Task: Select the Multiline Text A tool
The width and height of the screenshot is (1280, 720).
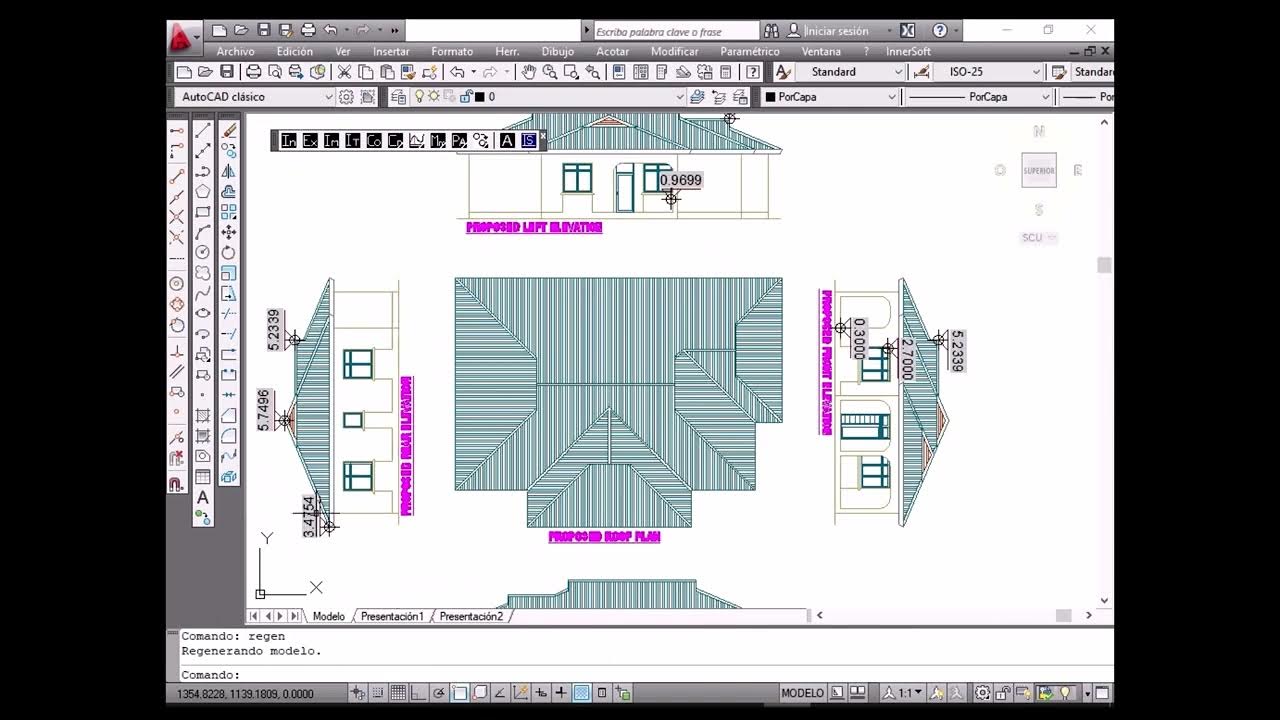Action: [x=203, y=497]
